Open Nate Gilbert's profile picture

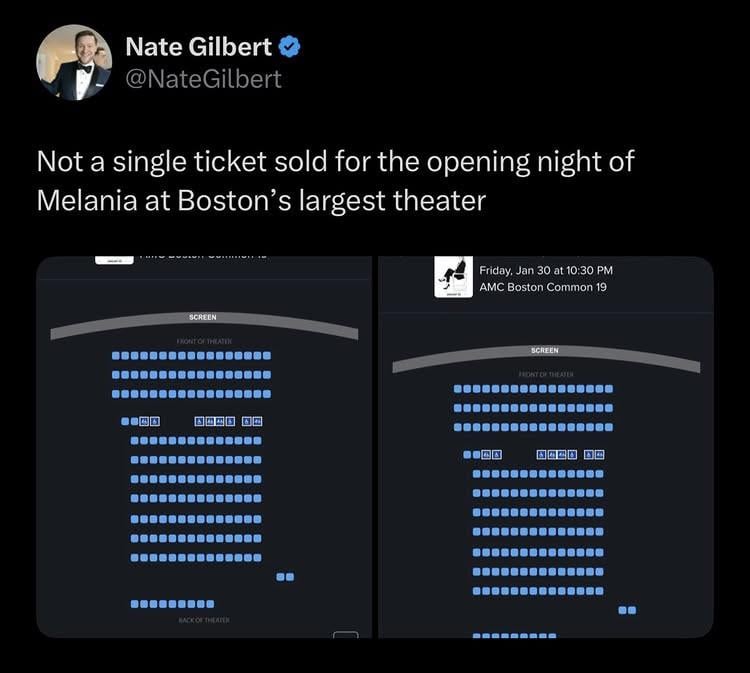(74, 62)
